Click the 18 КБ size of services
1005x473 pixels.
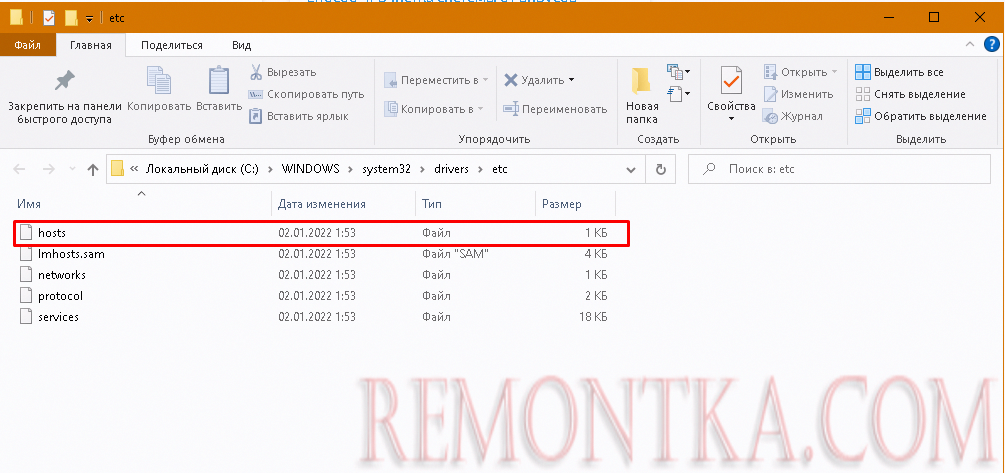pyautogui.click(x=592, y=317)
